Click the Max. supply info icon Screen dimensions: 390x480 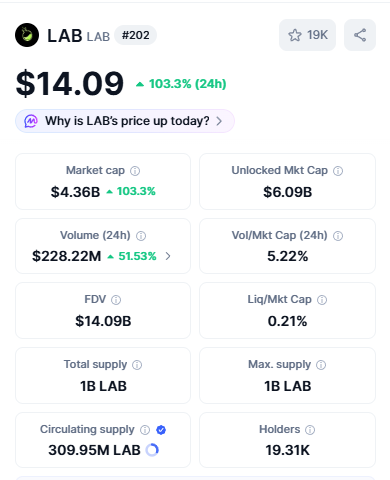tap(321, 365)
